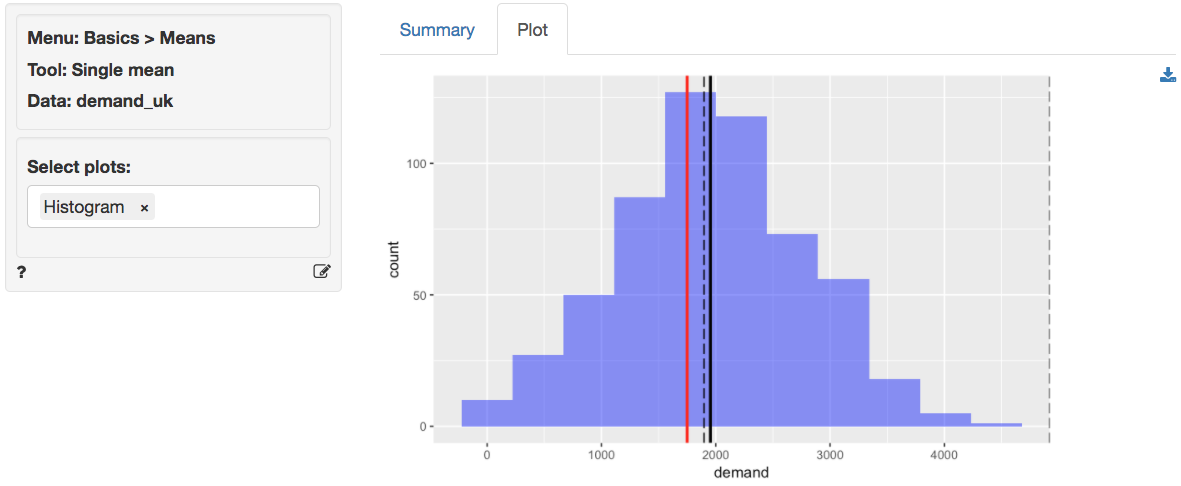This screenshot has height=486, width=1181.
Task: Click the "Tool: Single mean" text
Action: pos(100,70)
